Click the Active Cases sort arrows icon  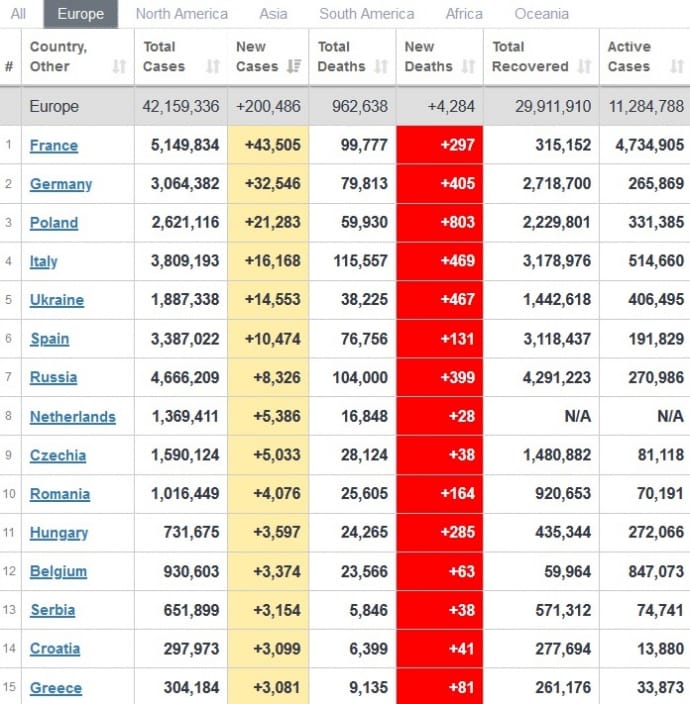click(x=677, y=67)
